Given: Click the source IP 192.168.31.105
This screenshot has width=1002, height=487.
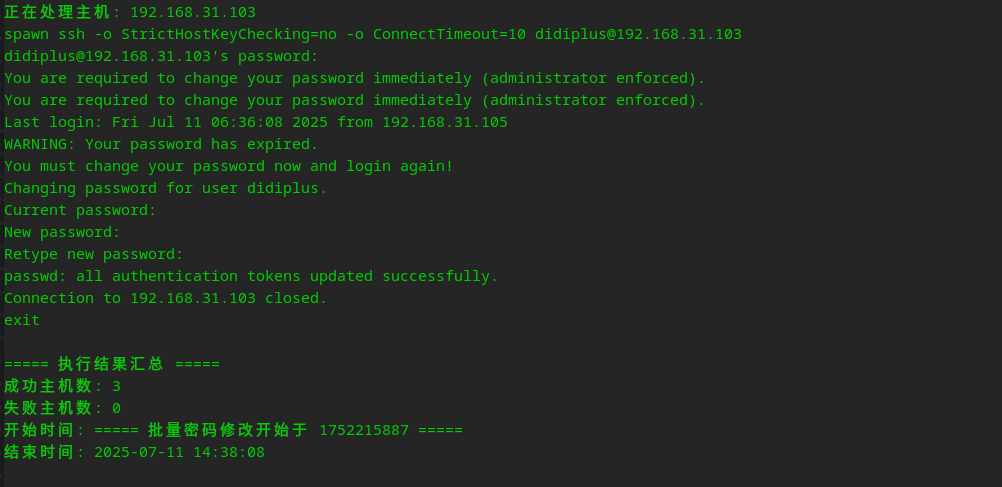Looking at the screenshot, I should pyautogui.click(x=444, y=122).
